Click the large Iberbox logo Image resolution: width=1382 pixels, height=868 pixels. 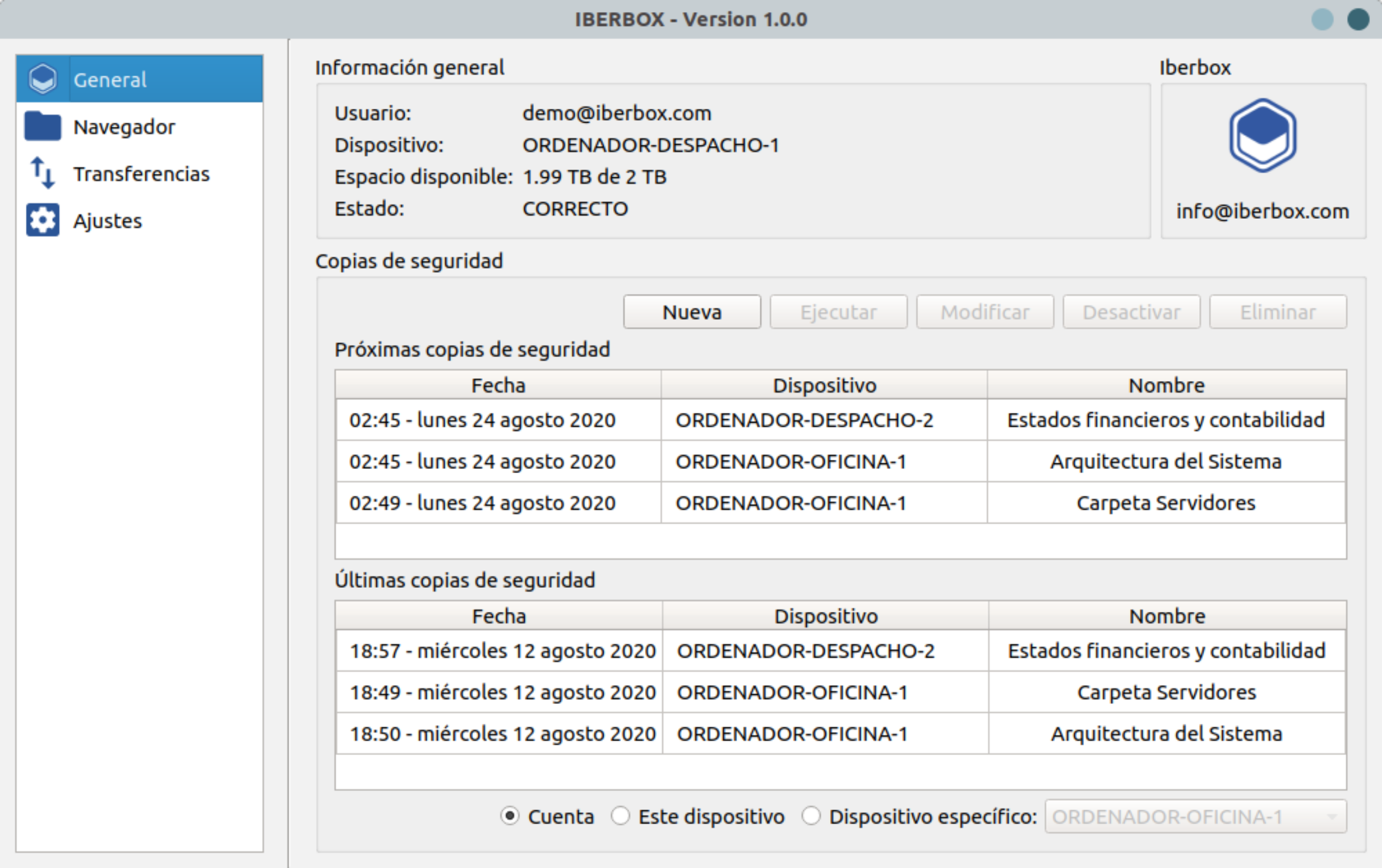[1263, 136]
